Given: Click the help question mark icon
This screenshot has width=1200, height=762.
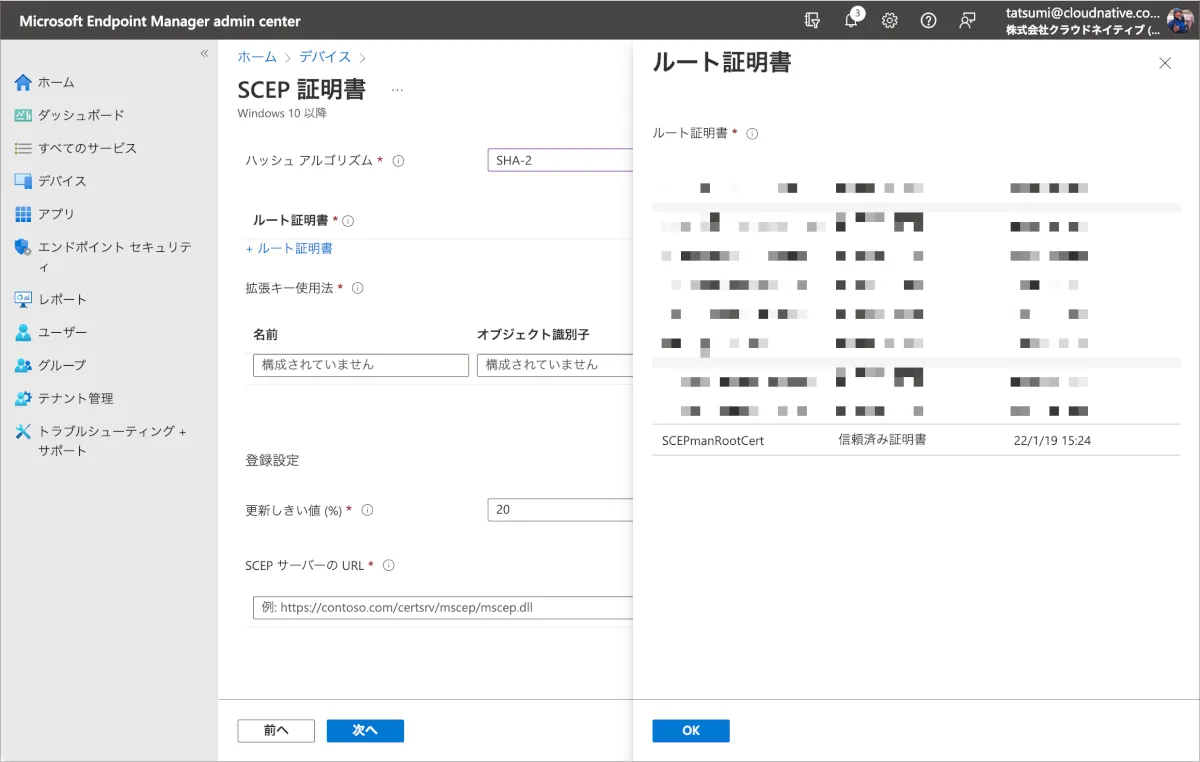Looking at the screenshot, I should [928, 21].
